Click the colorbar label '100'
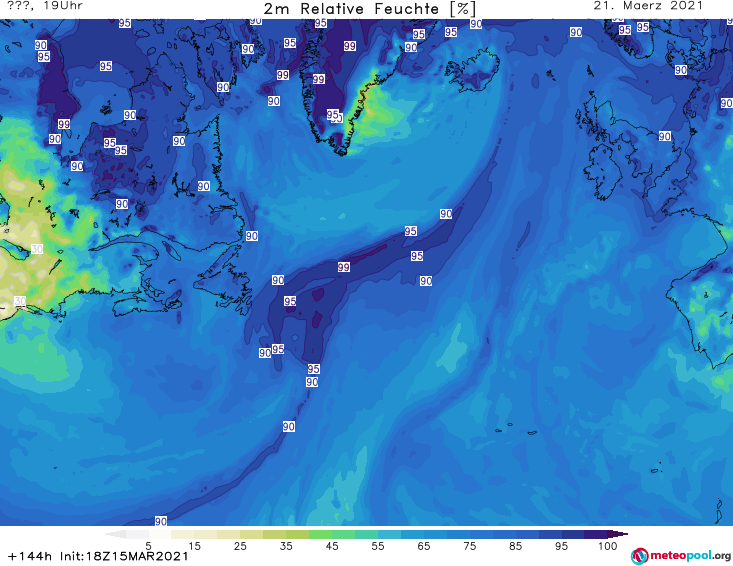Image resolution: width=733 pixels, height=566 pixels. tap(608, 546)
